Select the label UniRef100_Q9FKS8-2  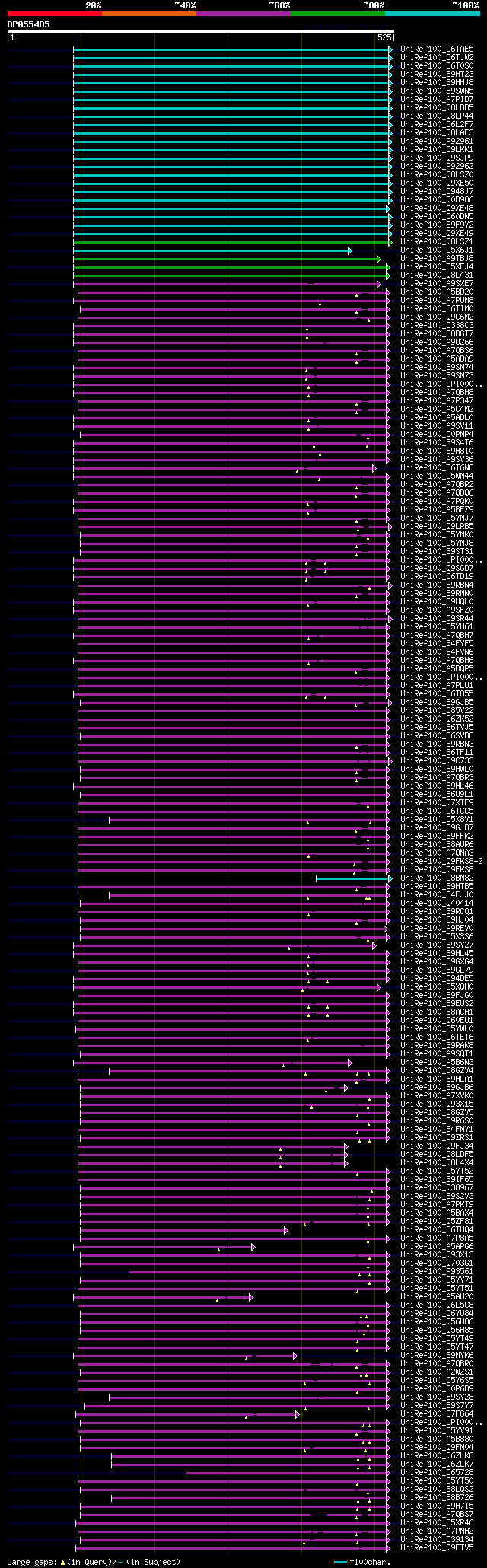(441, 861)
